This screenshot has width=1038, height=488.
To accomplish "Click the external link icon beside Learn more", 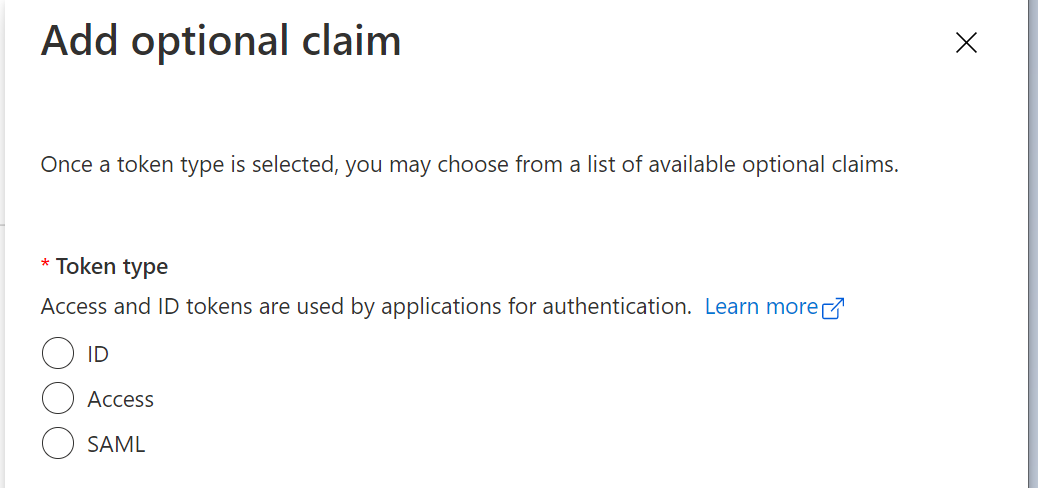I will (833, 308).
